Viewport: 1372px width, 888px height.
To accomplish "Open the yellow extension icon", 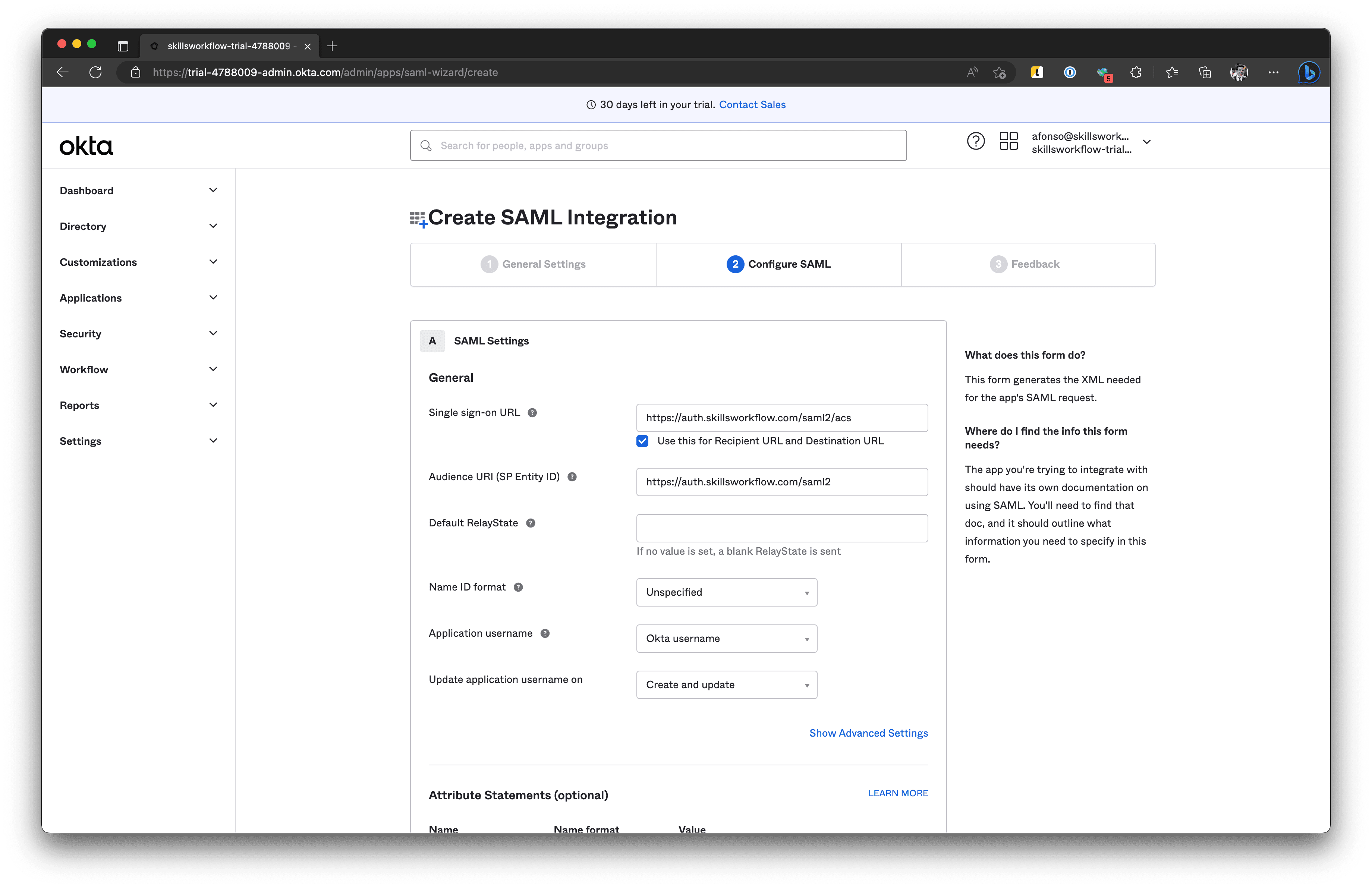I will point(1037,72).
